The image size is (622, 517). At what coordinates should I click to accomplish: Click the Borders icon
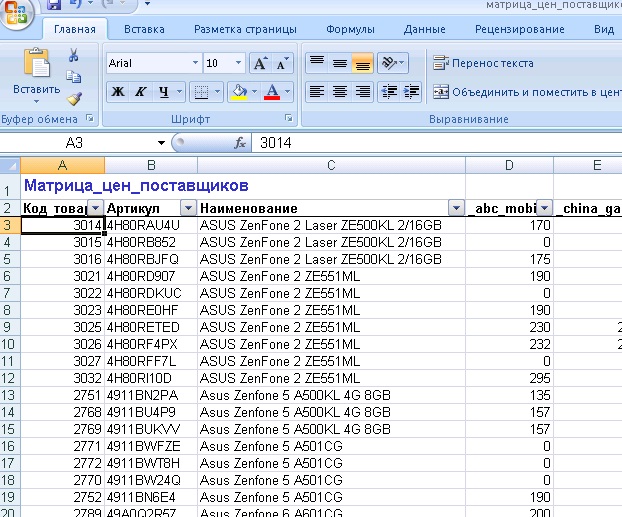click(x=202, y=92)
